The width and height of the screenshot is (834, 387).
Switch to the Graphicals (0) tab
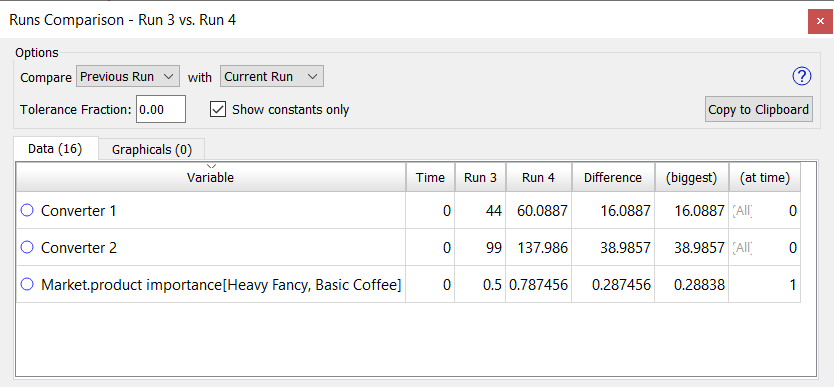[x=152, y=150]
